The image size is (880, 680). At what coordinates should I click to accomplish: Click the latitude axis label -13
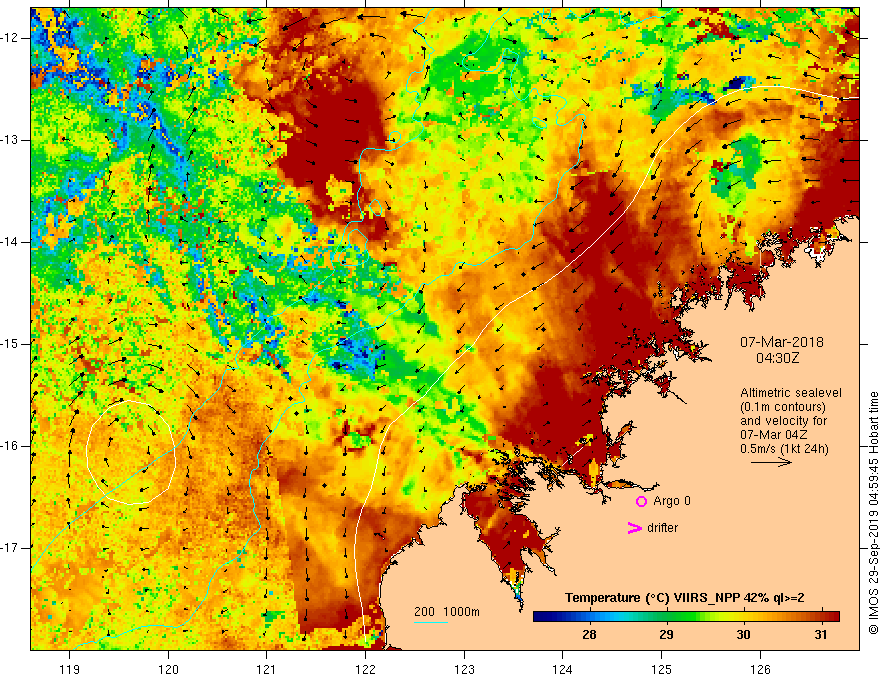pyautogui.click(x=10, y=140)
